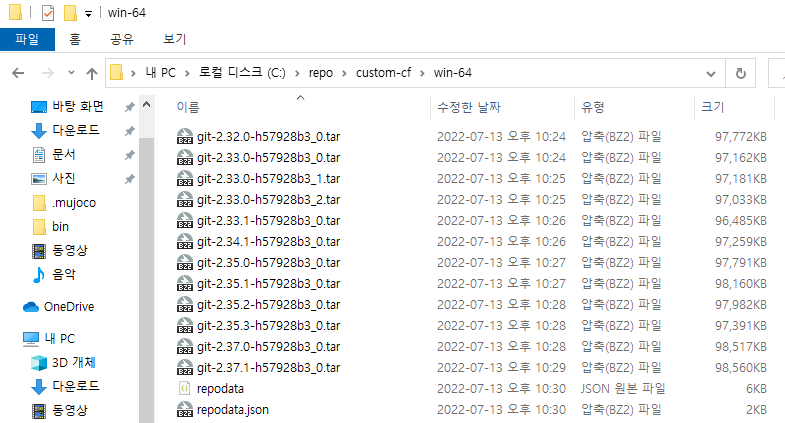Select git-2.33.0-h57928b3_1.tar file icon
785x423 pixels.
click(185, 178)
